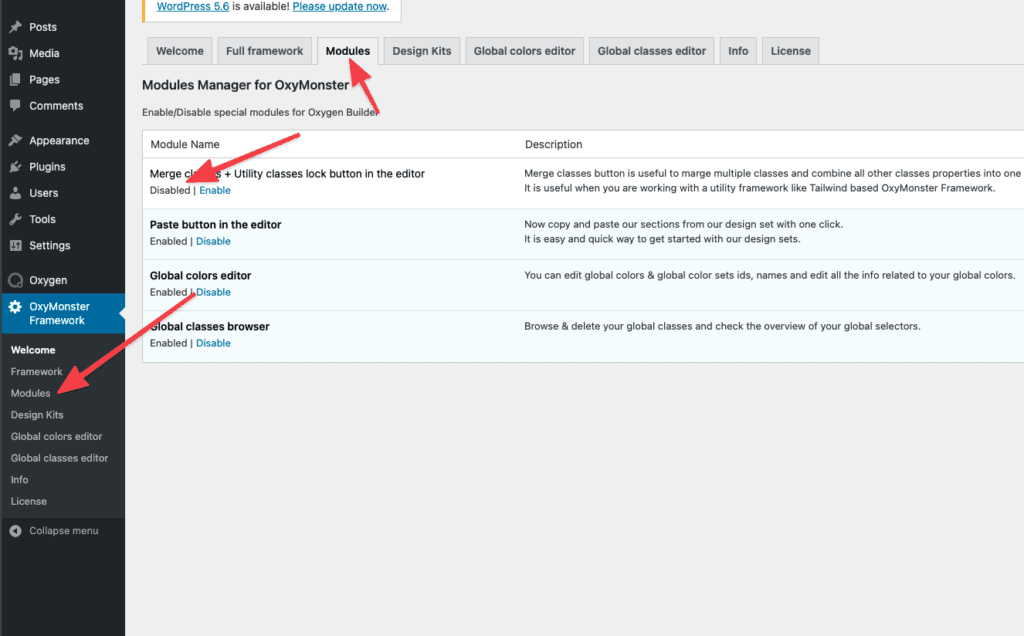
Task: Click the Oxygen logo icon
Action: 16,280
